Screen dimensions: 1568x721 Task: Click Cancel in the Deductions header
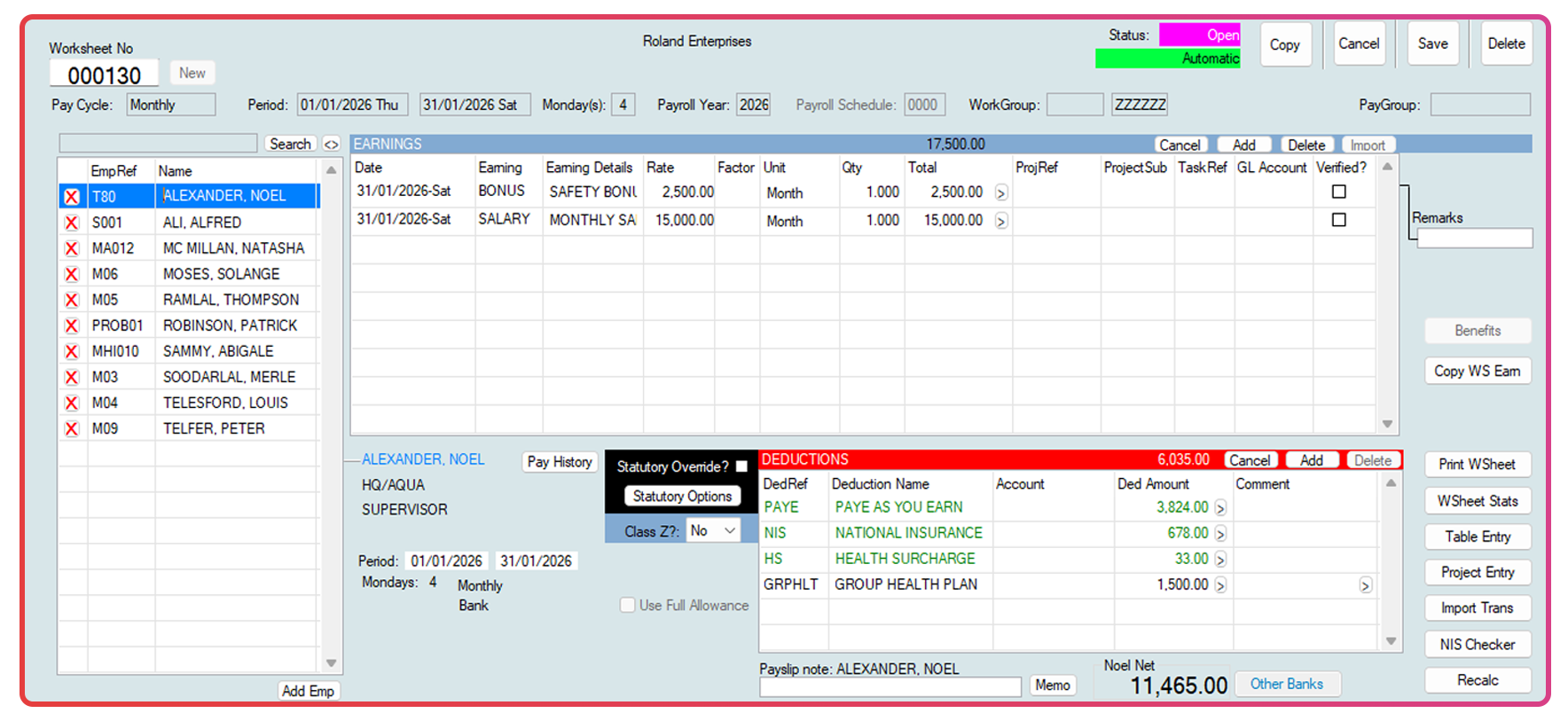click(x=1250, y=460)
